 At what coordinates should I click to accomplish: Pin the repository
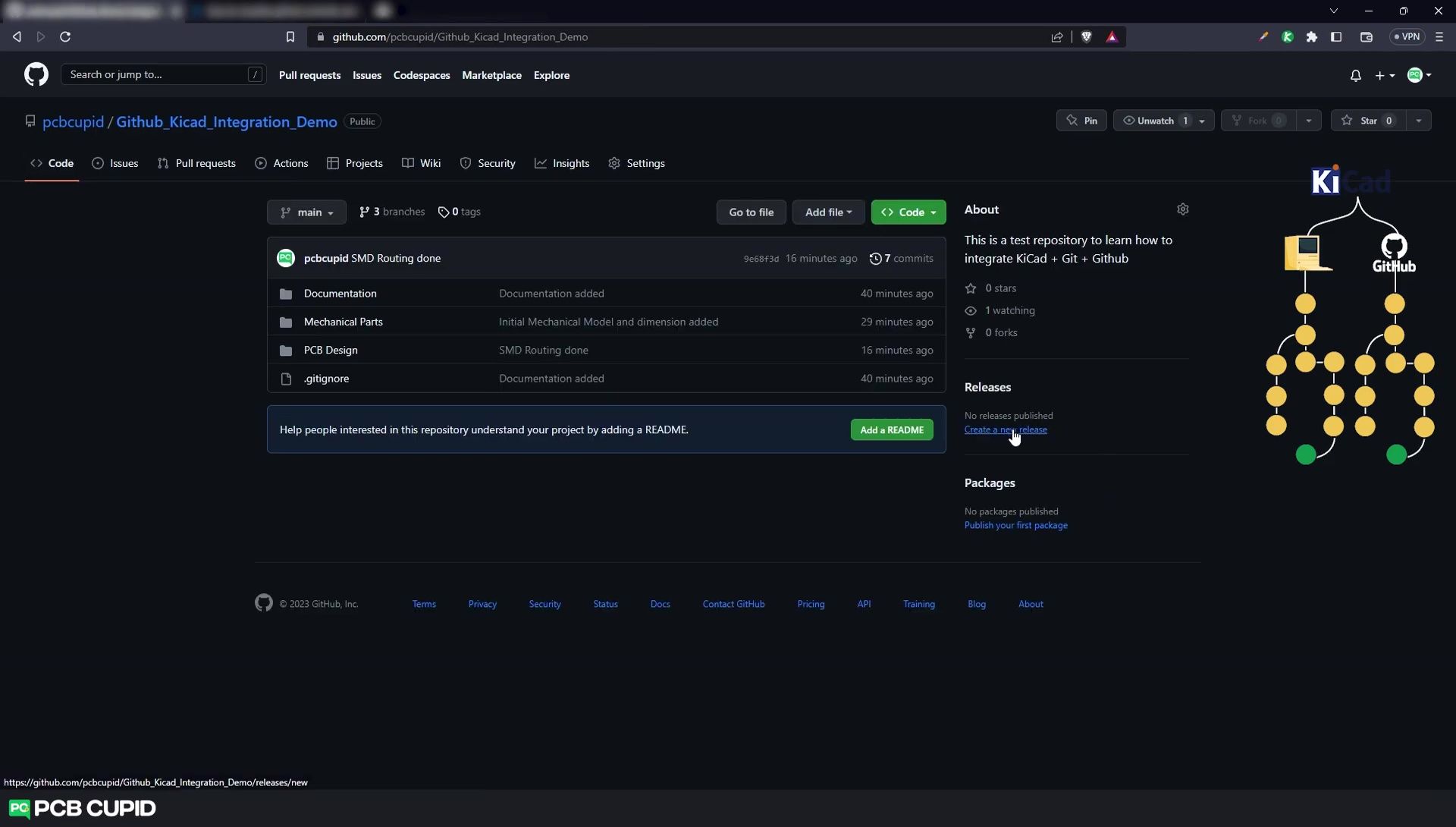(x=1081, y=121)
